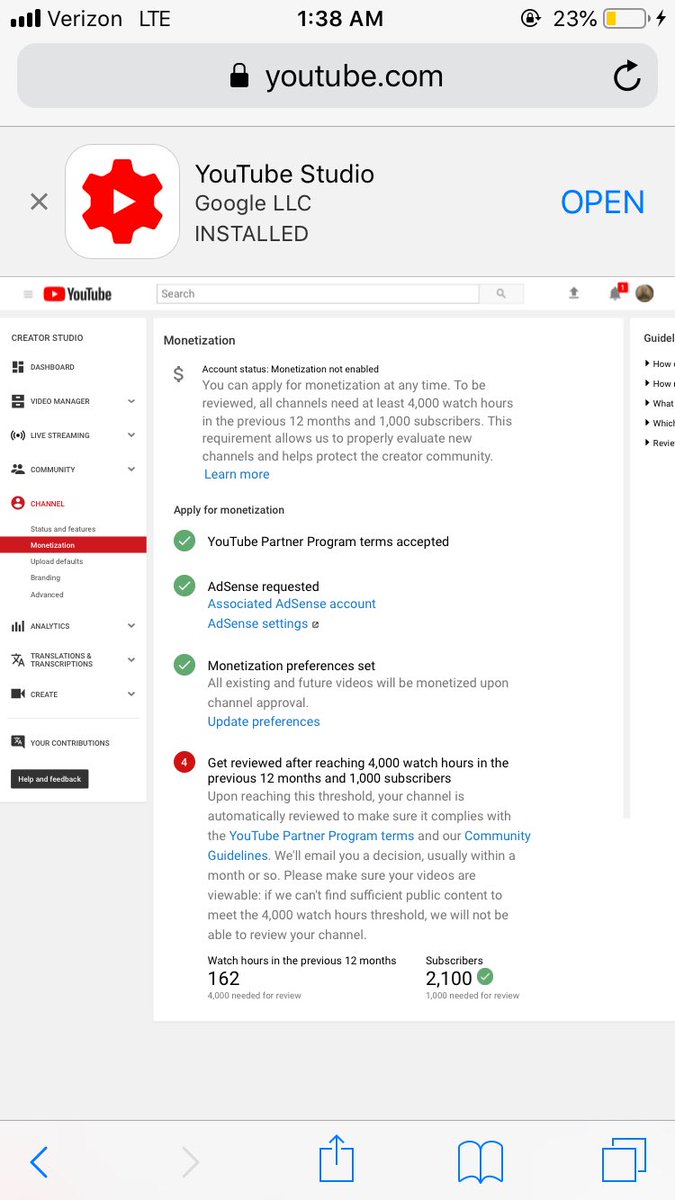
Task: Click the AdSense requested green checkmark
Action: pyautogui.click(x=184, y=586)
